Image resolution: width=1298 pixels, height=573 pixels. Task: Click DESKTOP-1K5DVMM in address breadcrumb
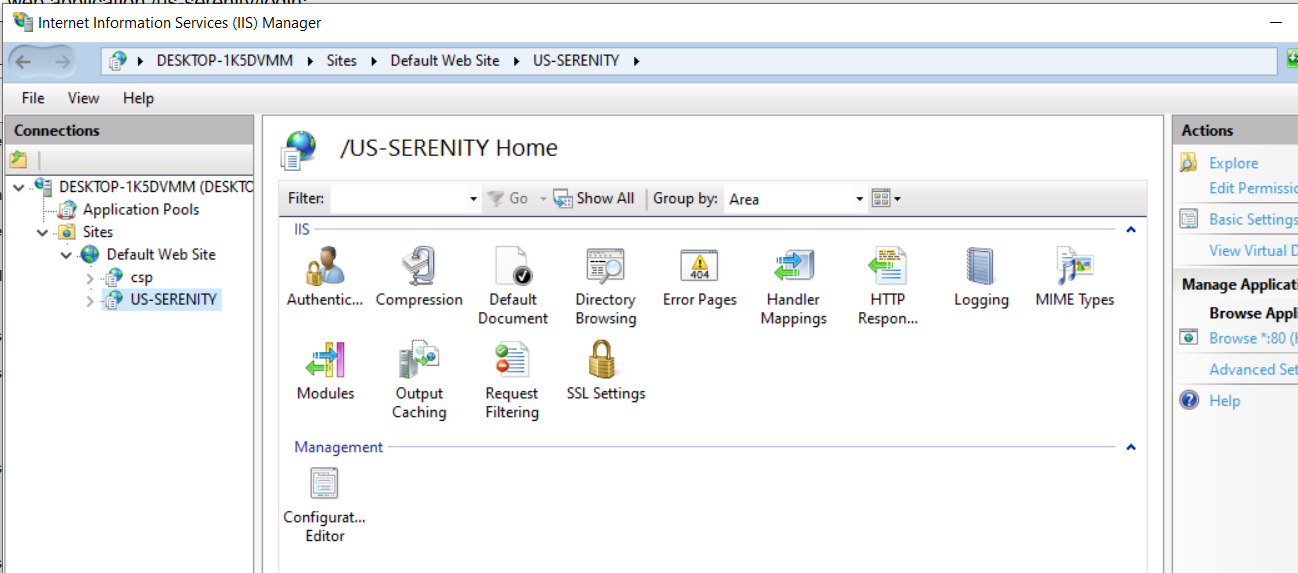pos(225,61)
